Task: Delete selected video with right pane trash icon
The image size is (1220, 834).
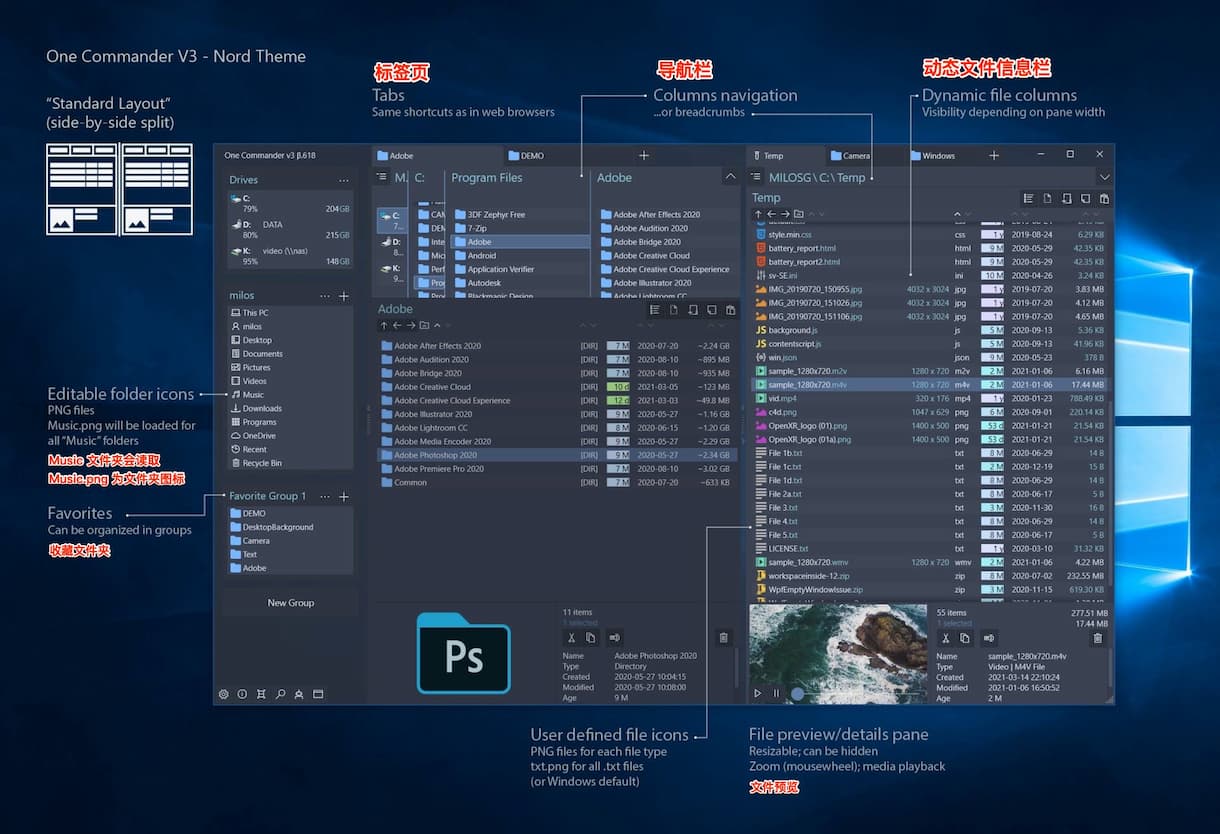Action: 1098,638
